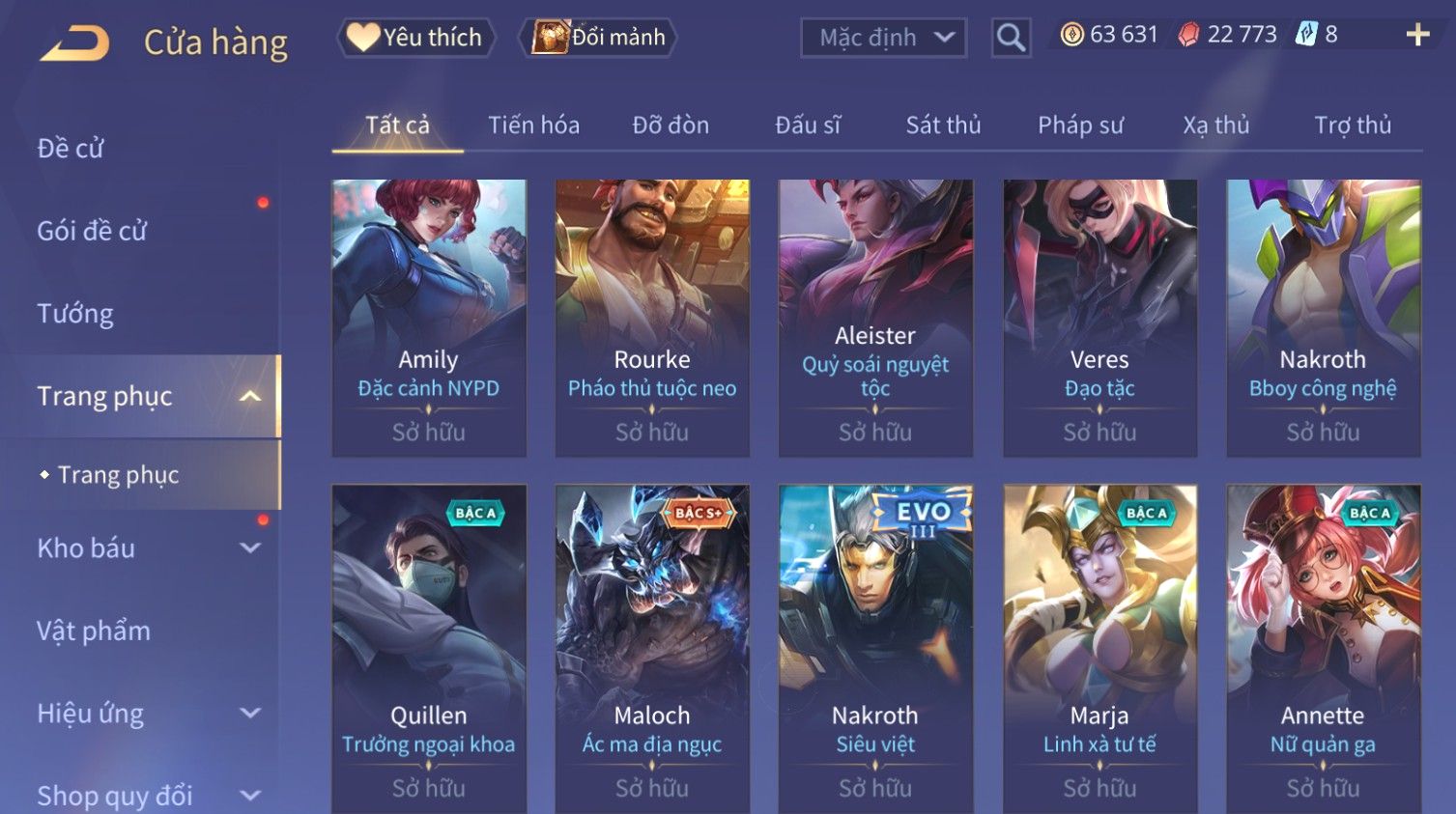This screenshot has width=1456, height=814.
Task: Open the Tướng sidebar category
Action: tap(75, 314)
